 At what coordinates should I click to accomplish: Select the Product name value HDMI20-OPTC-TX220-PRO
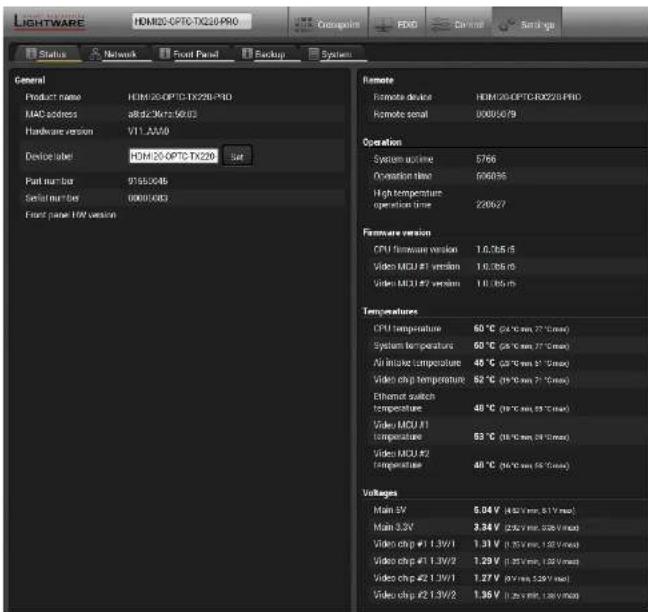(180, 97)
